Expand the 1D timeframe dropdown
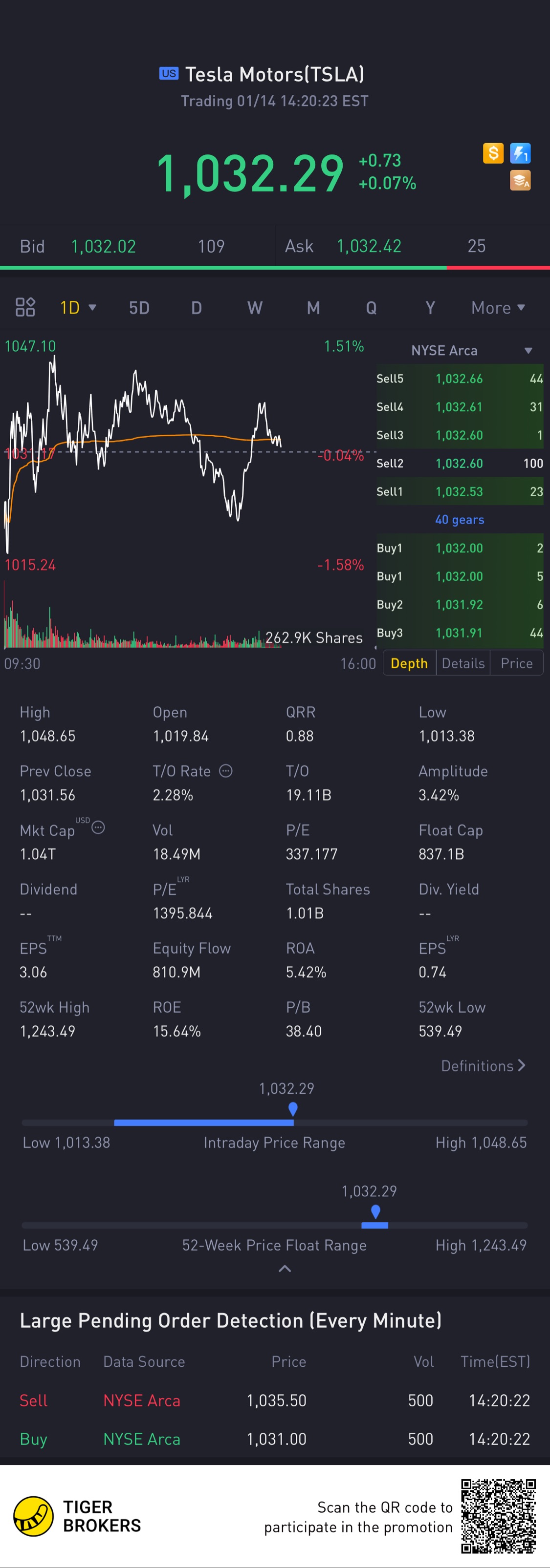Viewport: 550px width, 1568px height. [x=78, y=307]
